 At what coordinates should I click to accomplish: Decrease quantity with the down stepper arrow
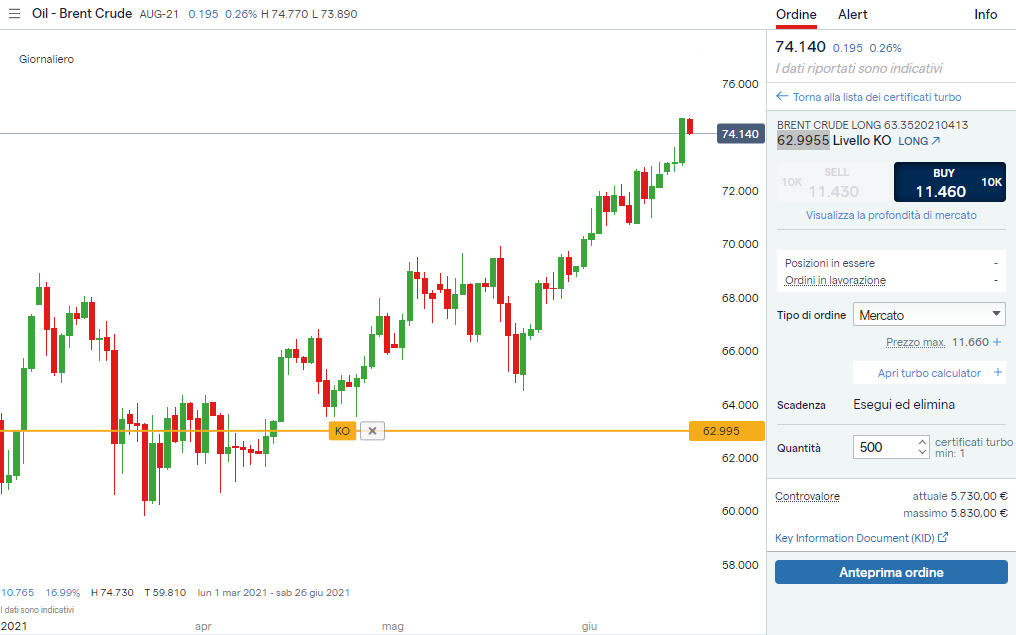pos(922,453)
